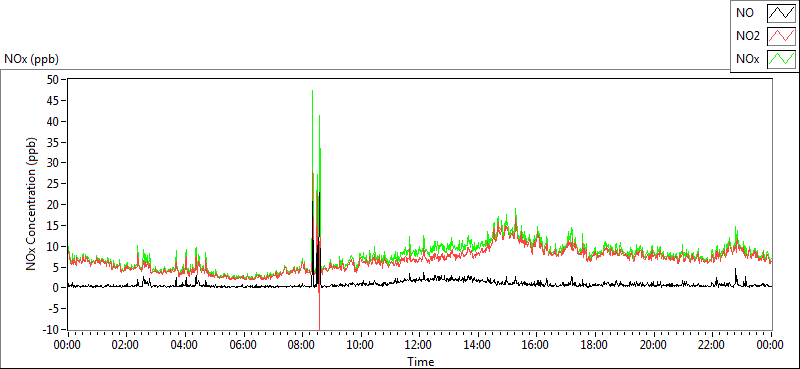Click the NO2 red line sample icon
The image size is (800, 369).
781,37
